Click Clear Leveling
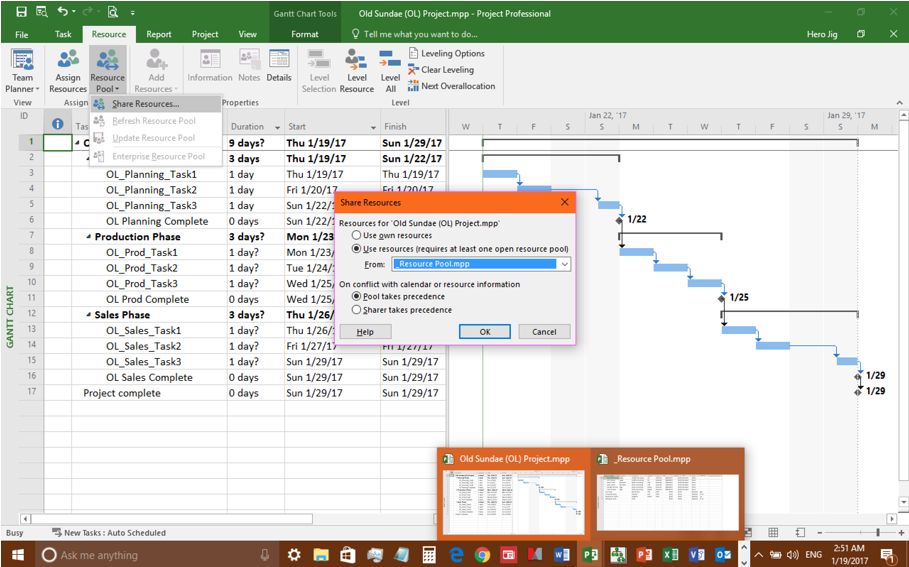909x567 pixels. point(441,70)
